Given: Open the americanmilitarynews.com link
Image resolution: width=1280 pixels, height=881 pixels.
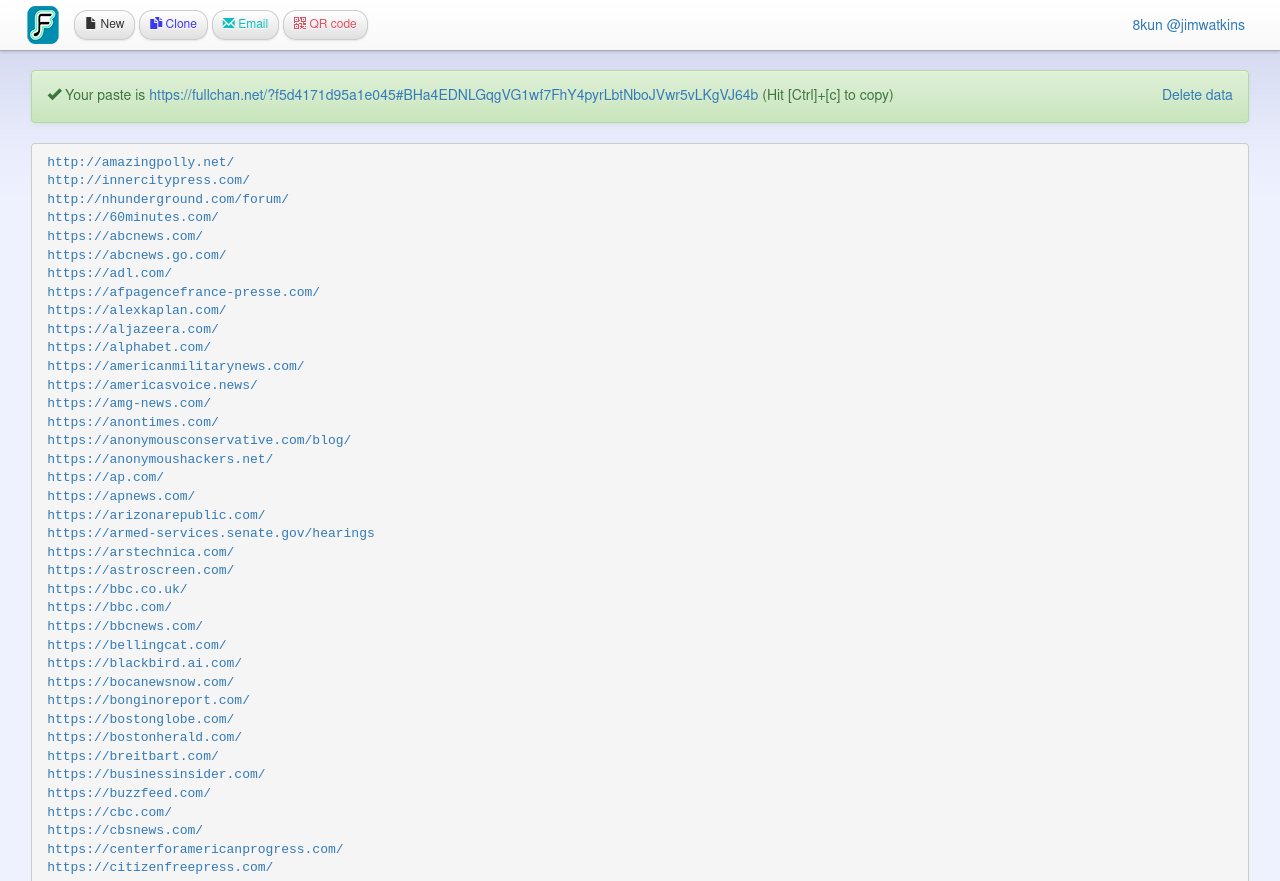Looking at the screenshot, I should [x=176, y=366].
